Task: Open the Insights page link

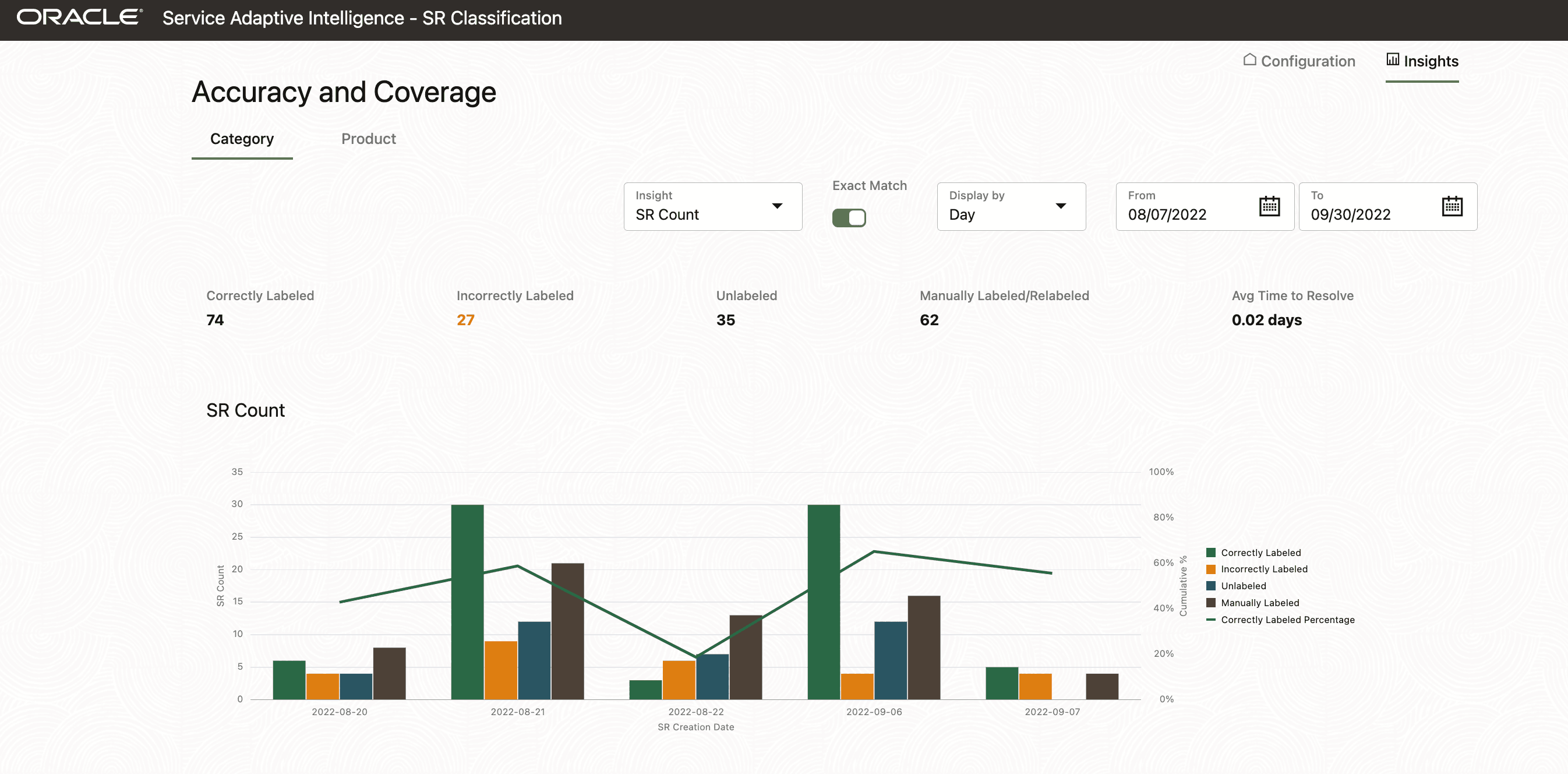Action: coord(1431,61)
